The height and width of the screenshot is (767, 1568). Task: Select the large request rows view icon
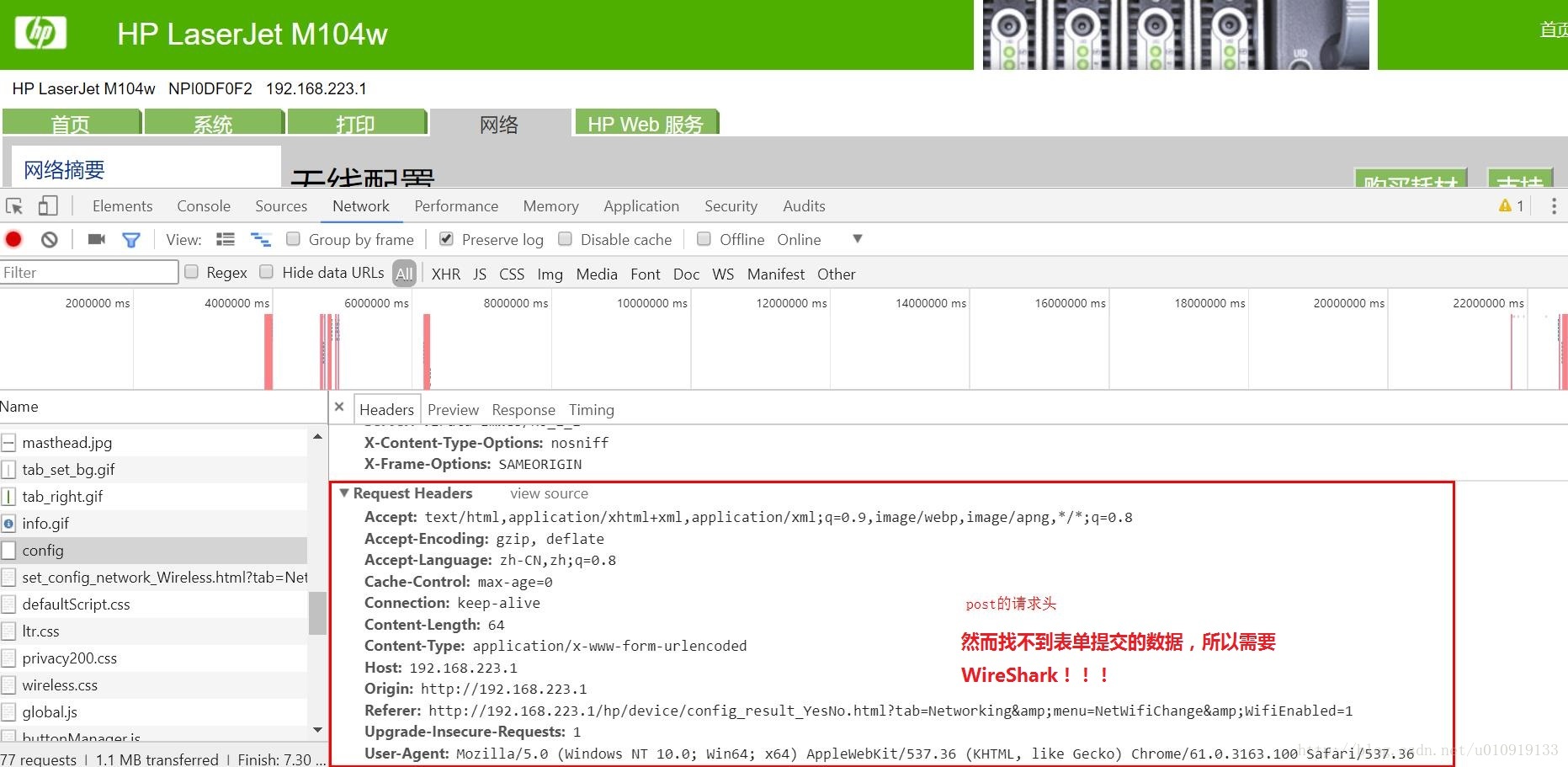225,240
